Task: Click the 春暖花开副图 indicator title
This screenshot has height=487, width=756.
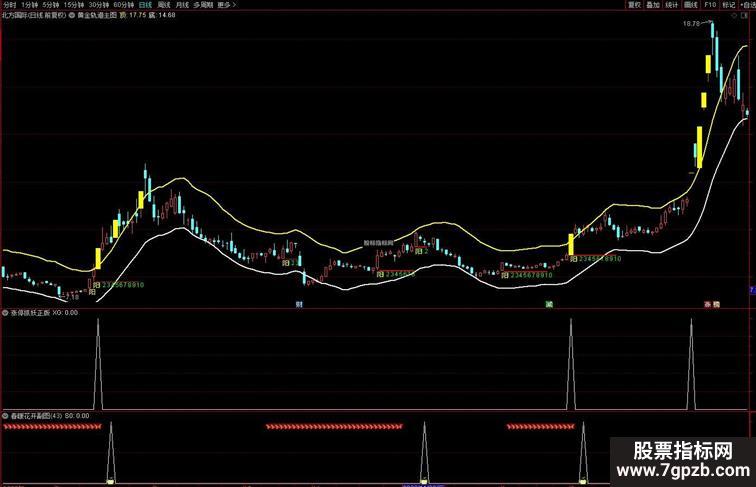Action: click(x=30, y=415)
